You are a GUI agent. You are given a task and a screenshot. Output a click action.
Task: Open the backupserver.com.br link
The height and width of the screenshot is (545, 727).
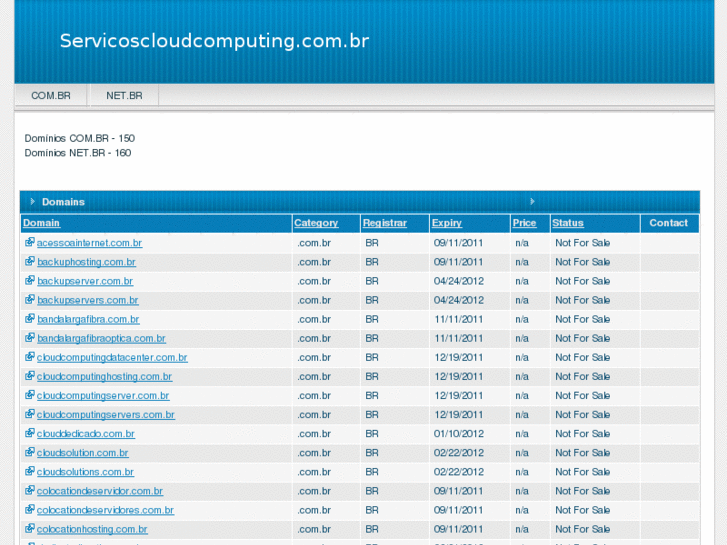coord(85,281)
